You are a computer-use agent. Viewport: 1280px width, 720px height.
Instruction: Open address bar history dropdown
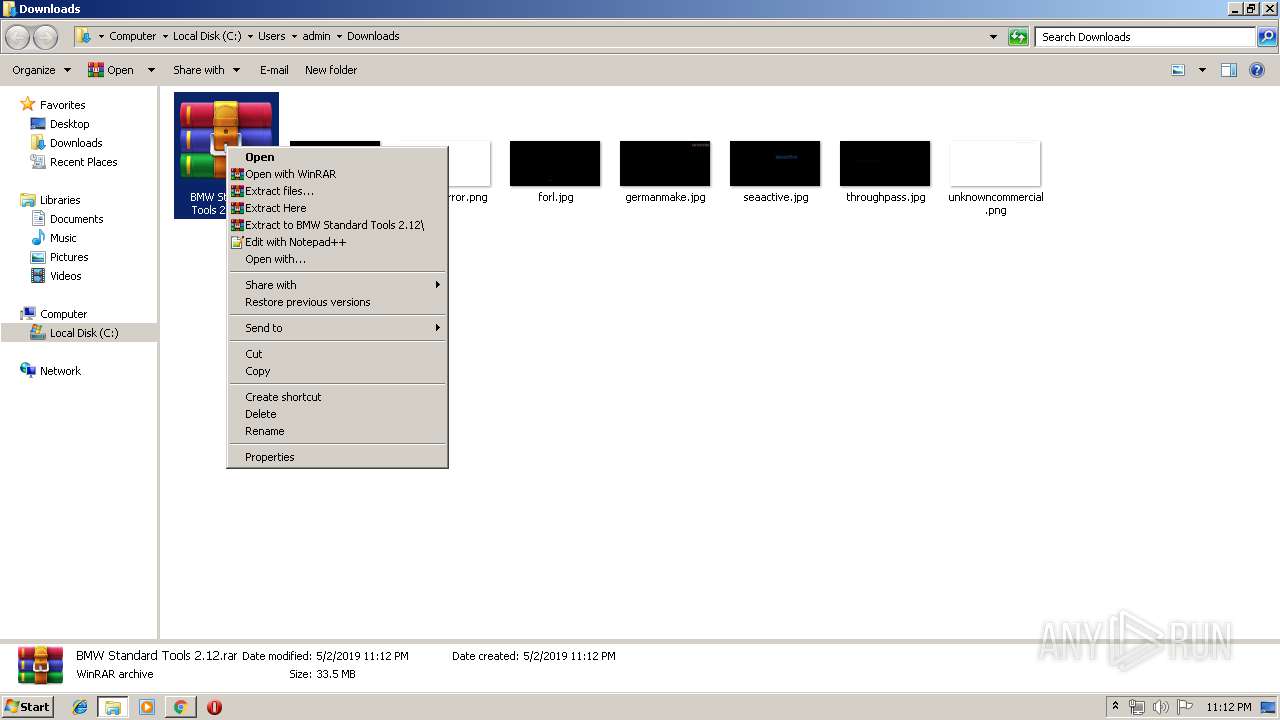(993, 37)
